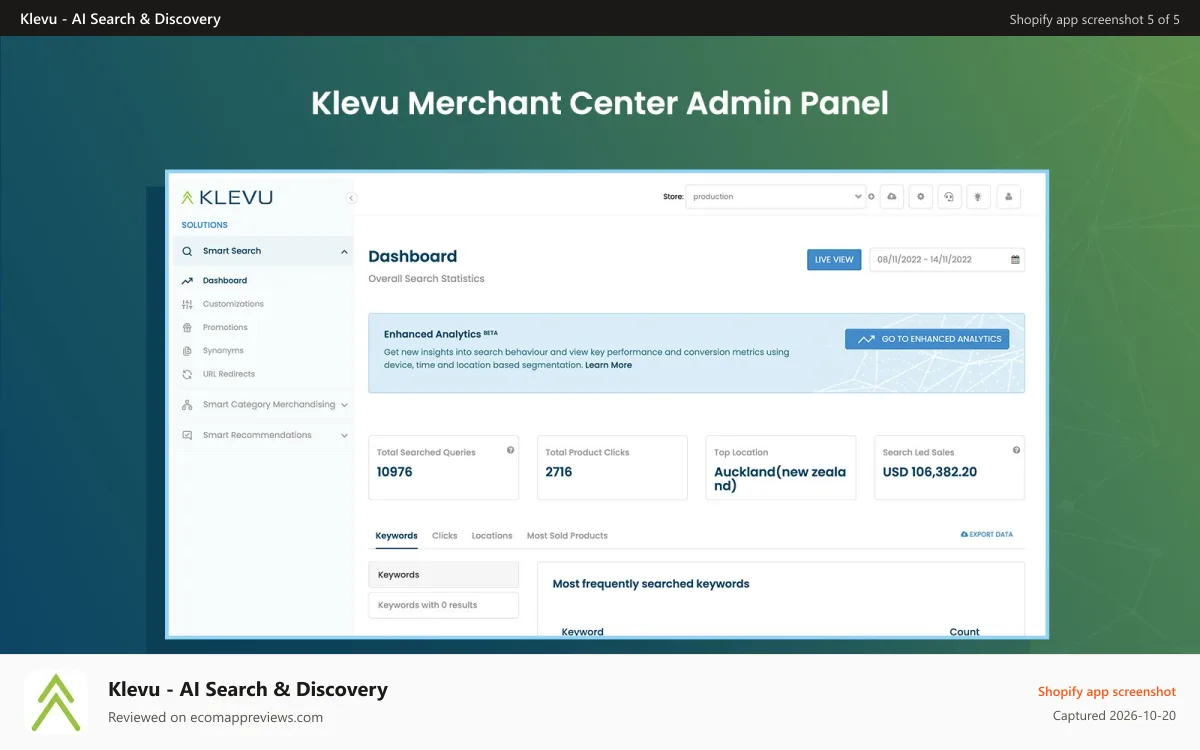
Task: Click the Dashboard page heading
Action: pyautogui.click(x=413, y=256)
